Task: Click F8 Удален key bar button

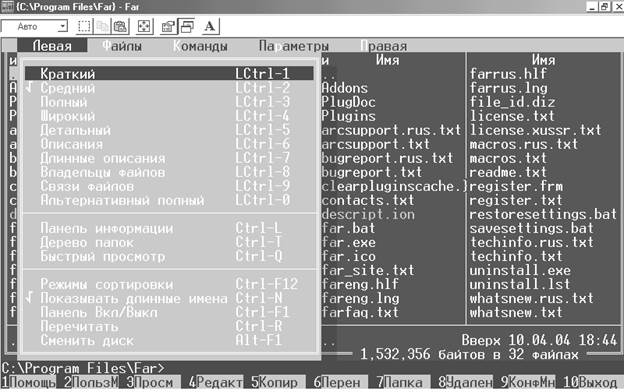Action: click(466, 382)
